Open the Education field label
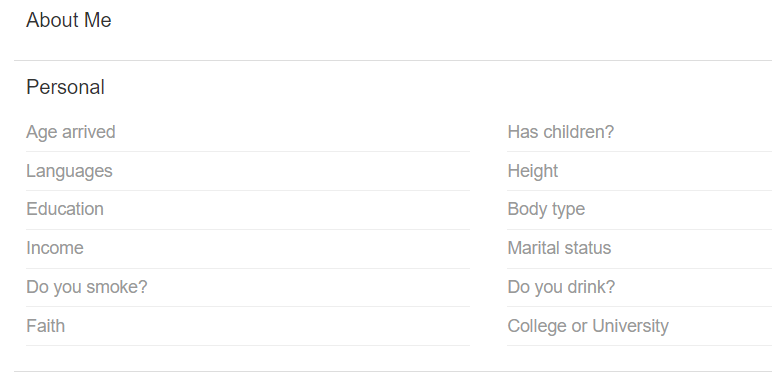This screenshot has height=388, width=772. pyautogui.click(x=65, y=209)
